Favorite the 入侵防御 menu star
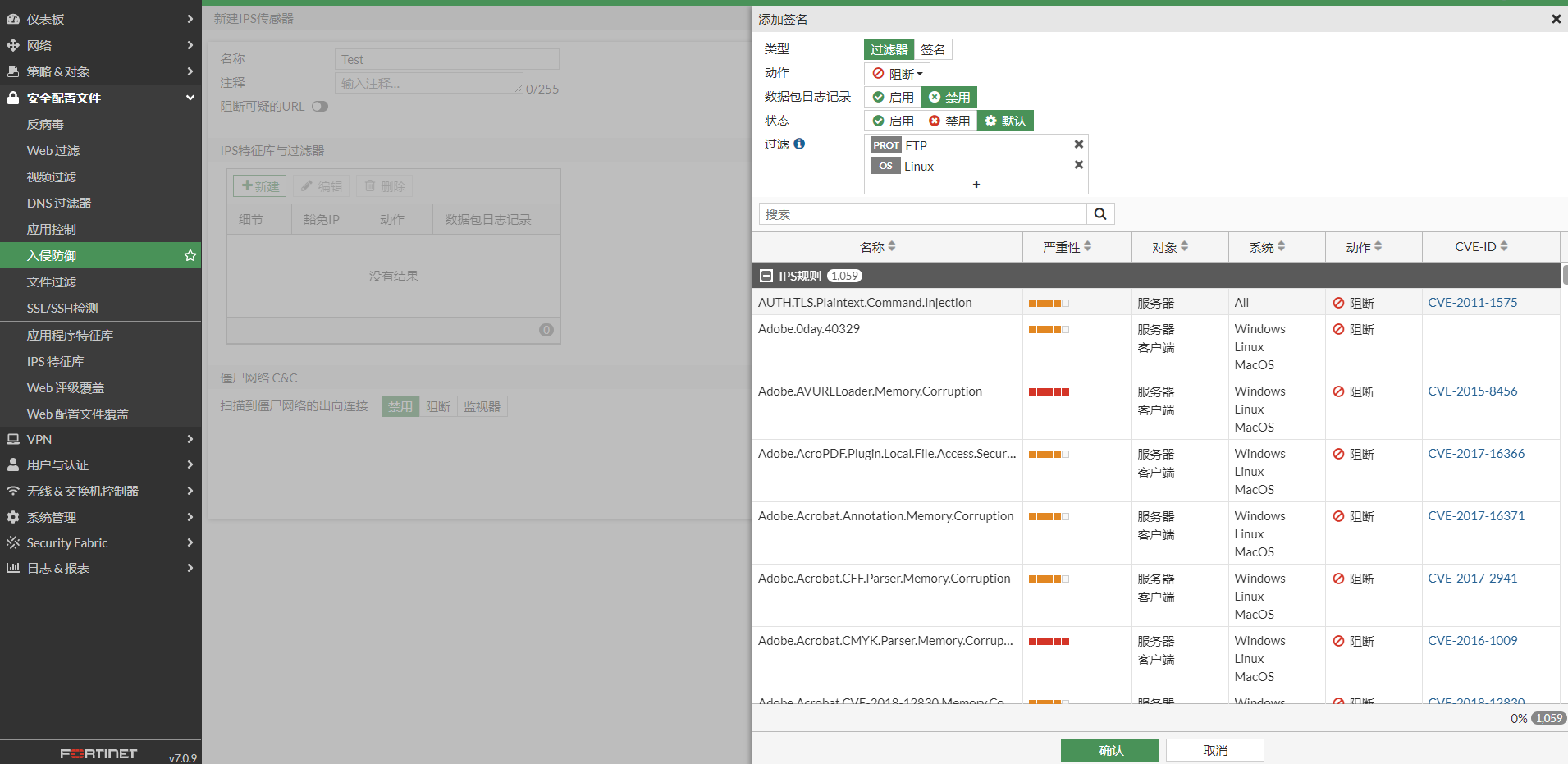The width and height of the screenshot is (1568, 764). 190,256
